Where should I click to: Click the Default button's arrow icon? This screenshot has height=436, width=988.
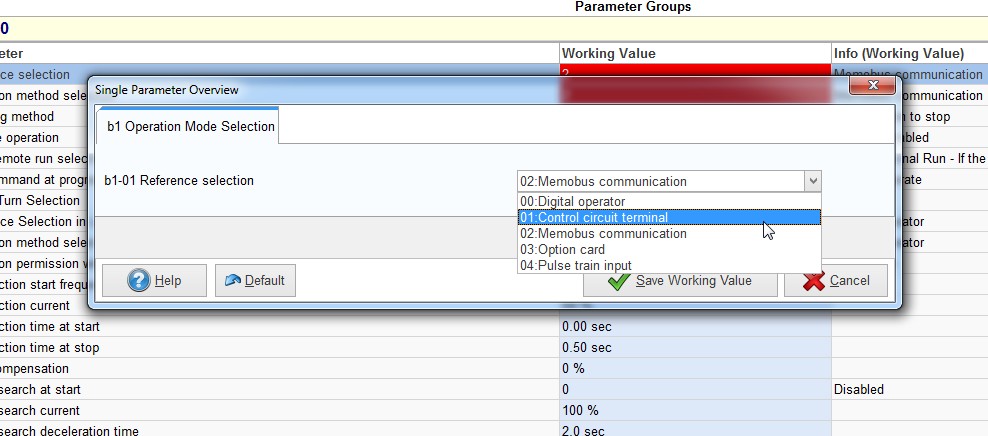pos(233,280)
